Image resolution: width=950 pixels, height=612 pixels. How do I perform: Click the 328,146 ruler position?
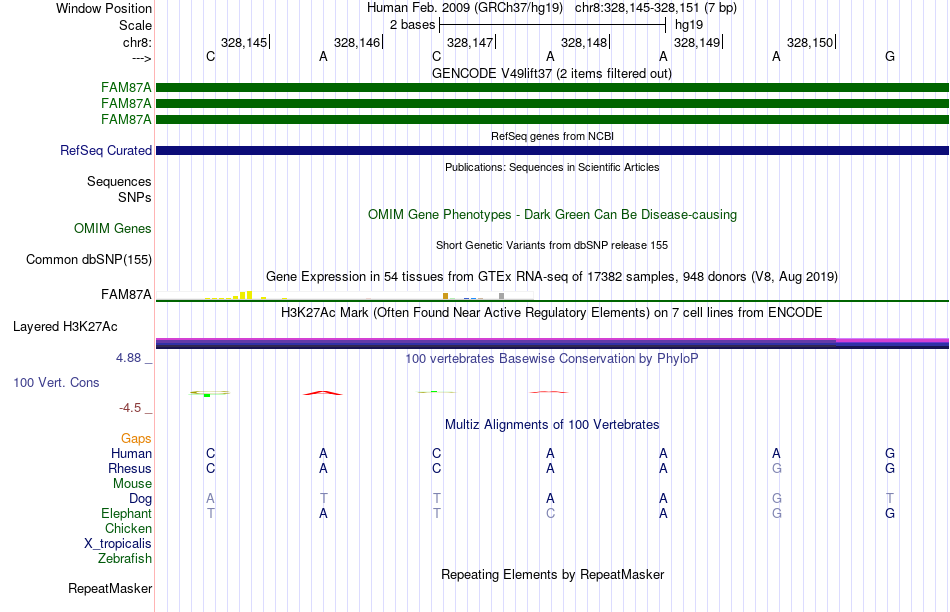point(357,42)
